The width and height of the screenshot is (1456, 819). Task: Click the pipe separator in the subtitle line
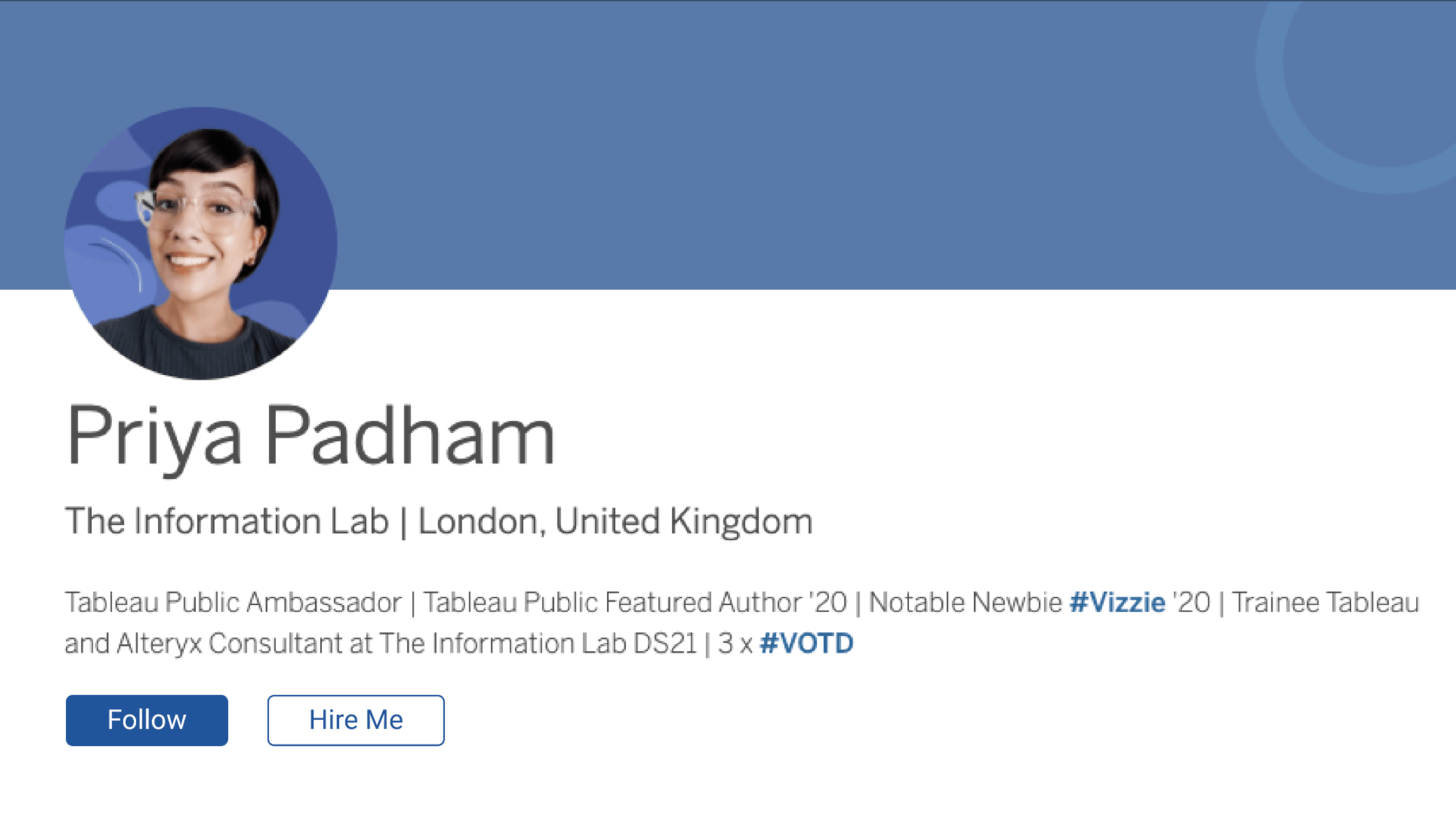403,523
